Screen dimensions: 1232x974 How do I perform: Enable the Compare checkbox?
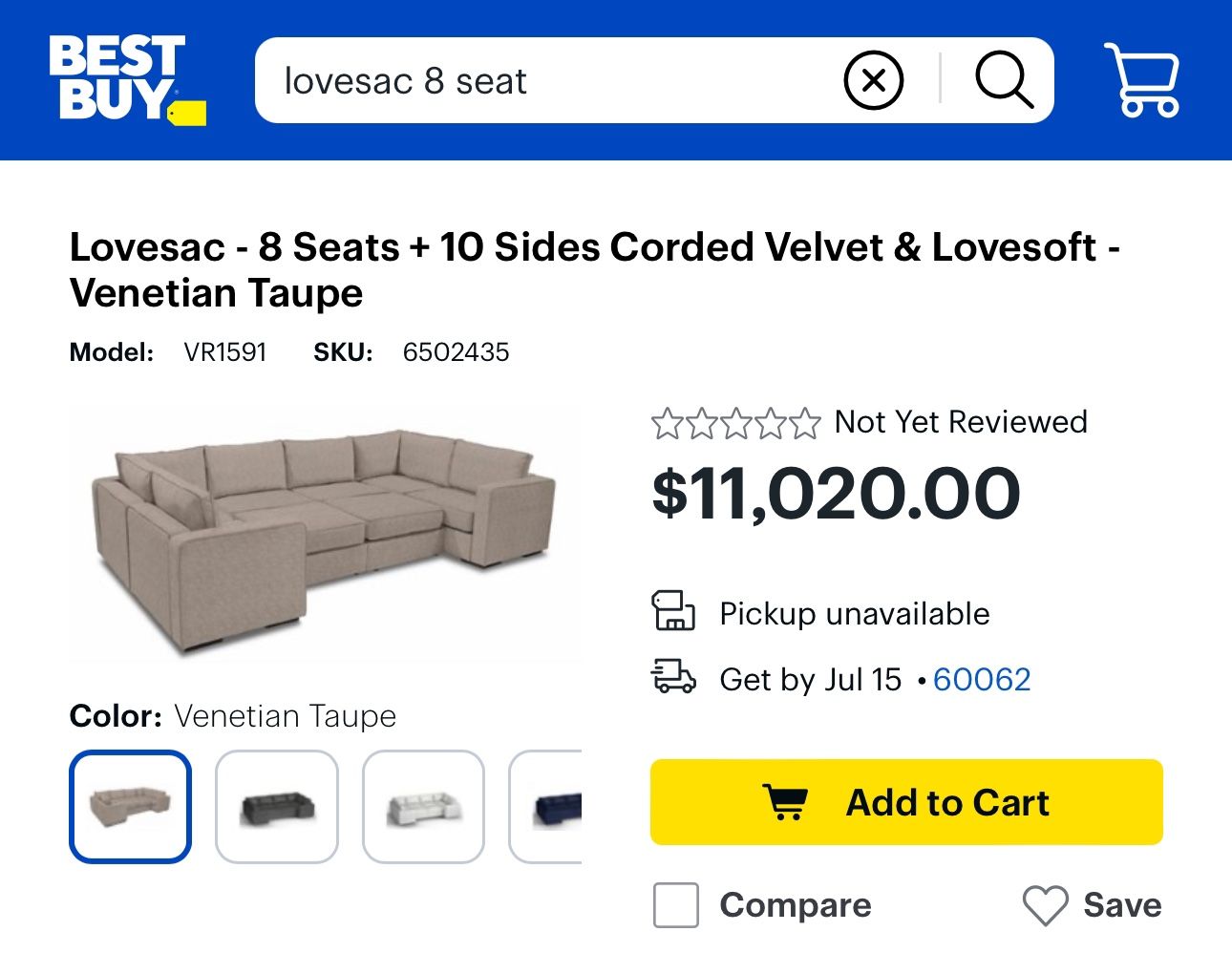675,906
